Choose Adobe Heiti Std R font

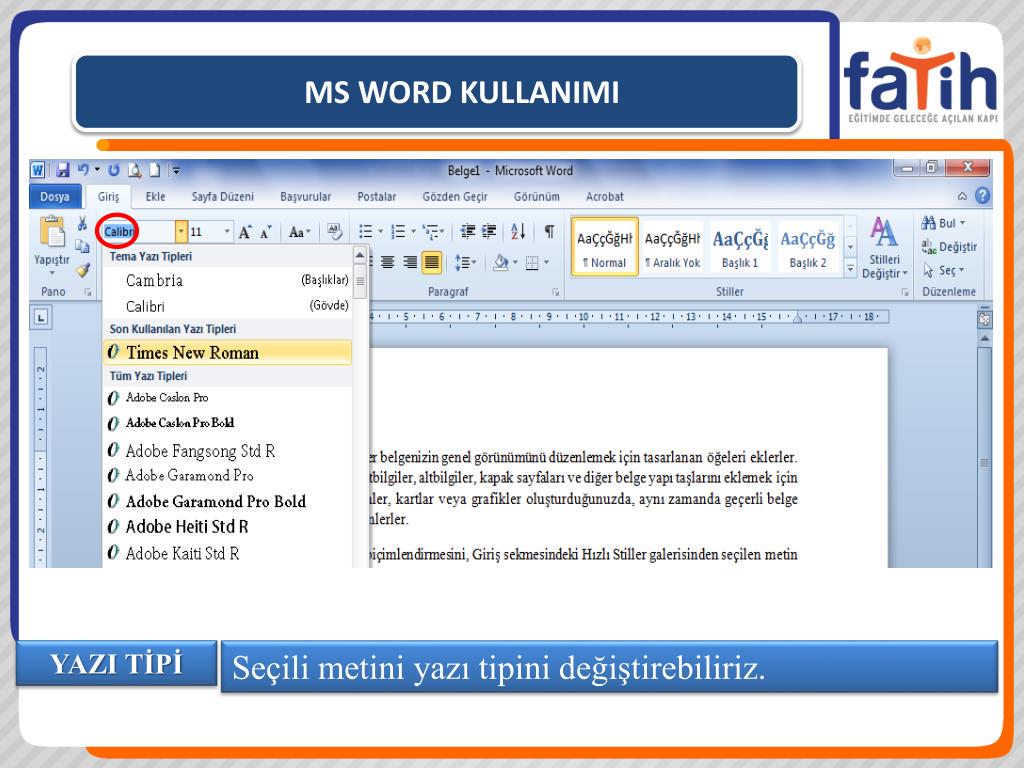coord(227,527)
